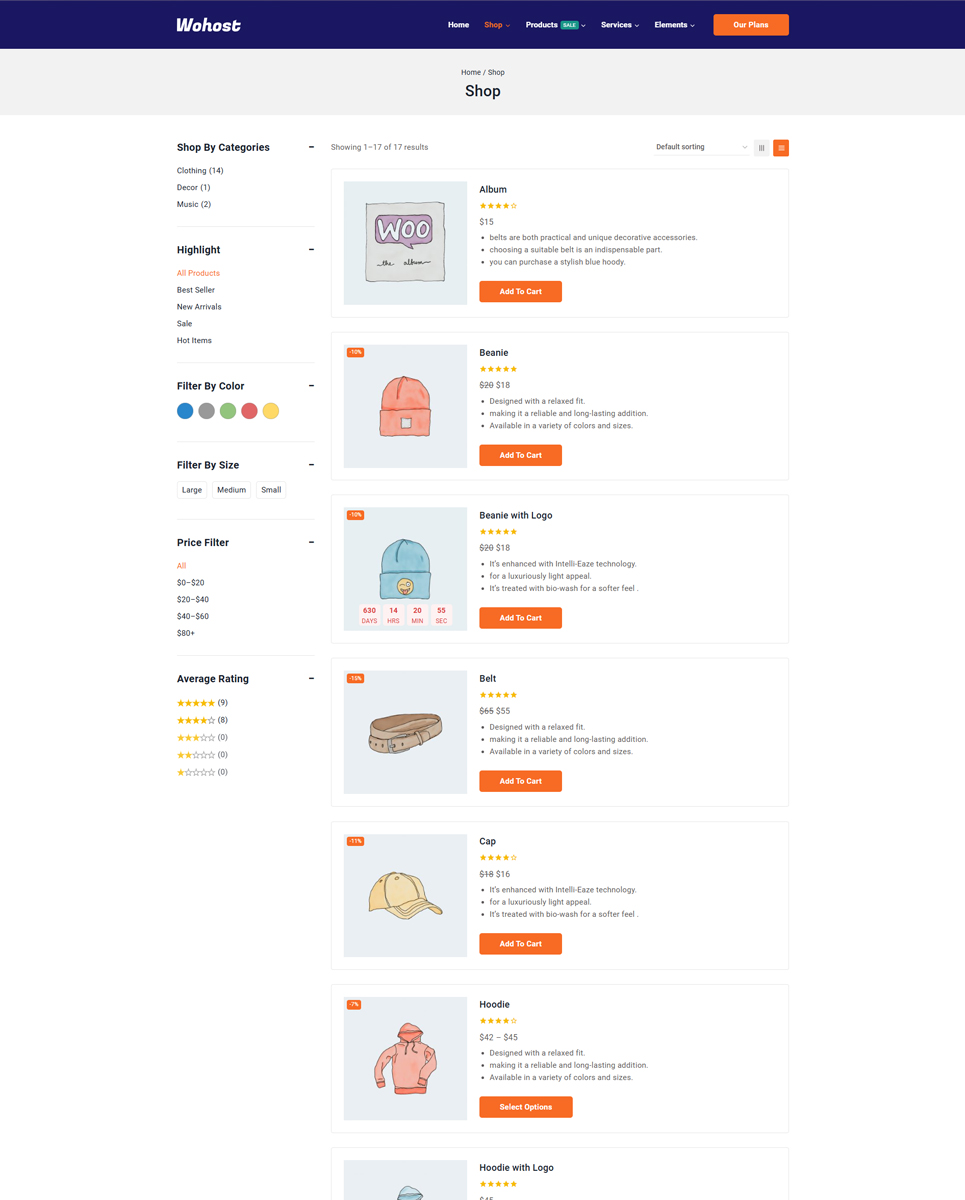Select the Large size filter
This screenshot has height=1200, width=965.
click(x=192, y=490)
